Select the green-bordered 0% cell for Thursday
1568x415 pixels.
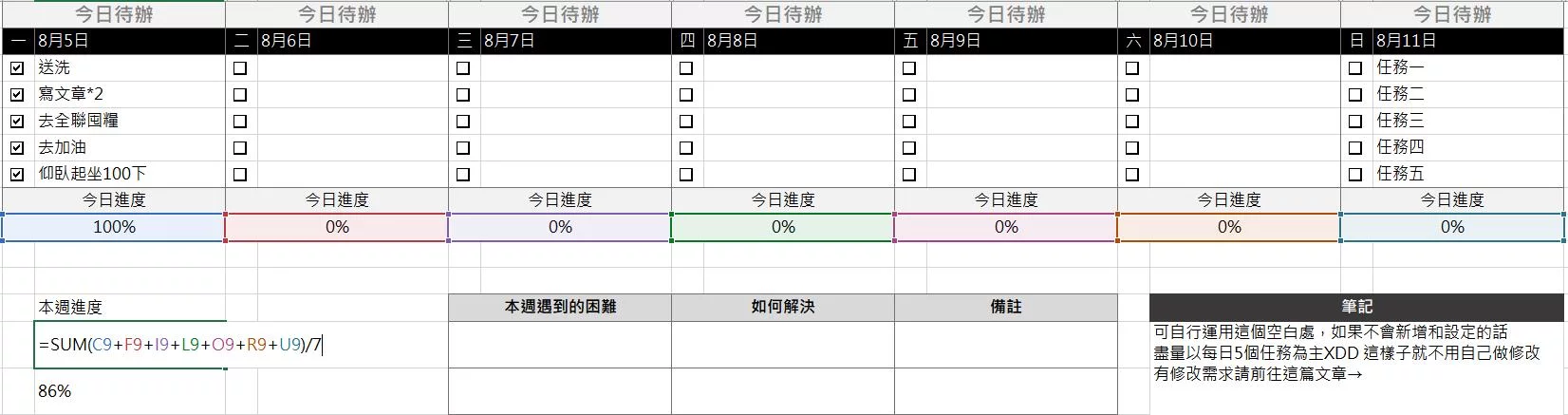tap(783, 227)
